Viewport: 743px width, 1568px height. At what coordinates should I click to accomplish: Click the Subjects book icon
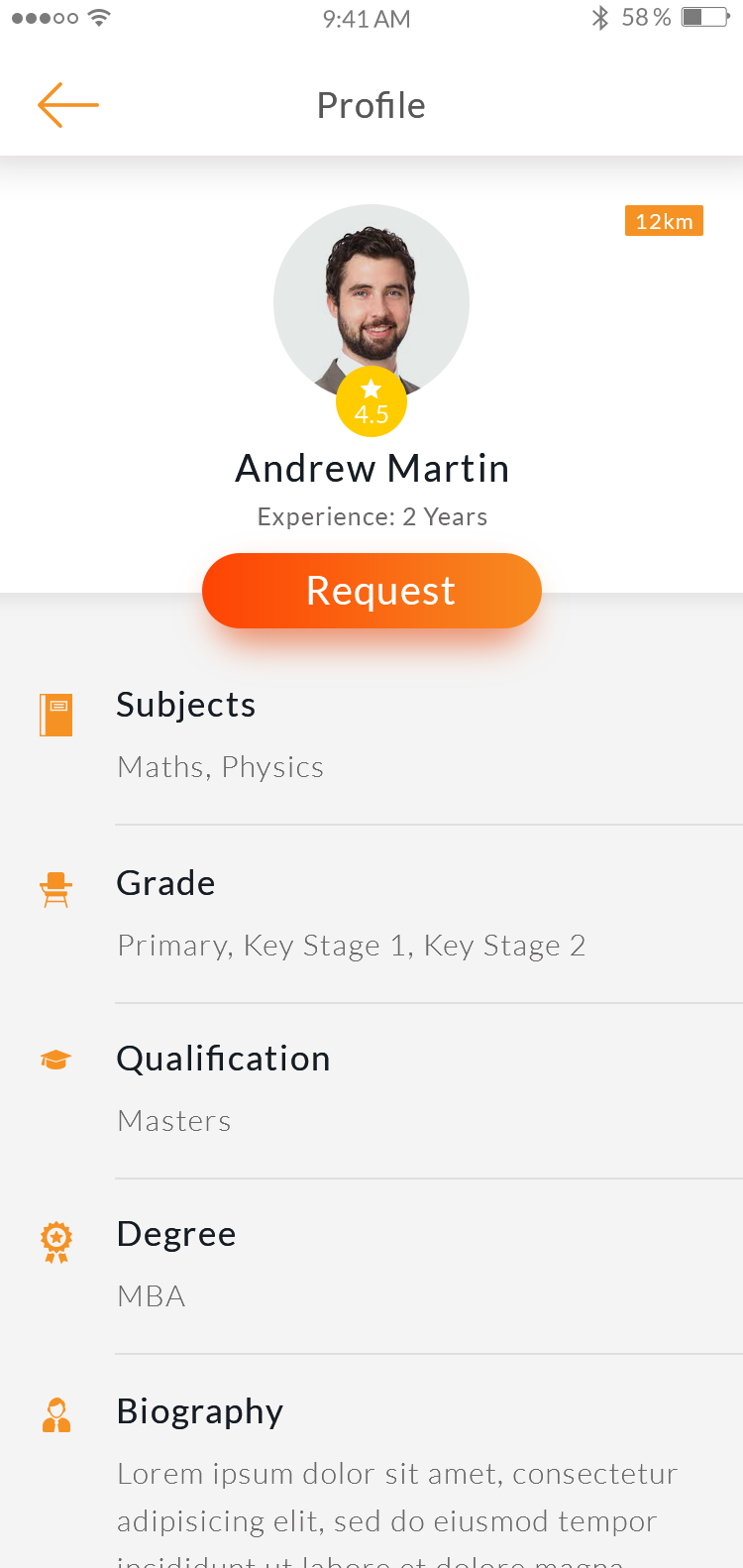click(56, 715)
